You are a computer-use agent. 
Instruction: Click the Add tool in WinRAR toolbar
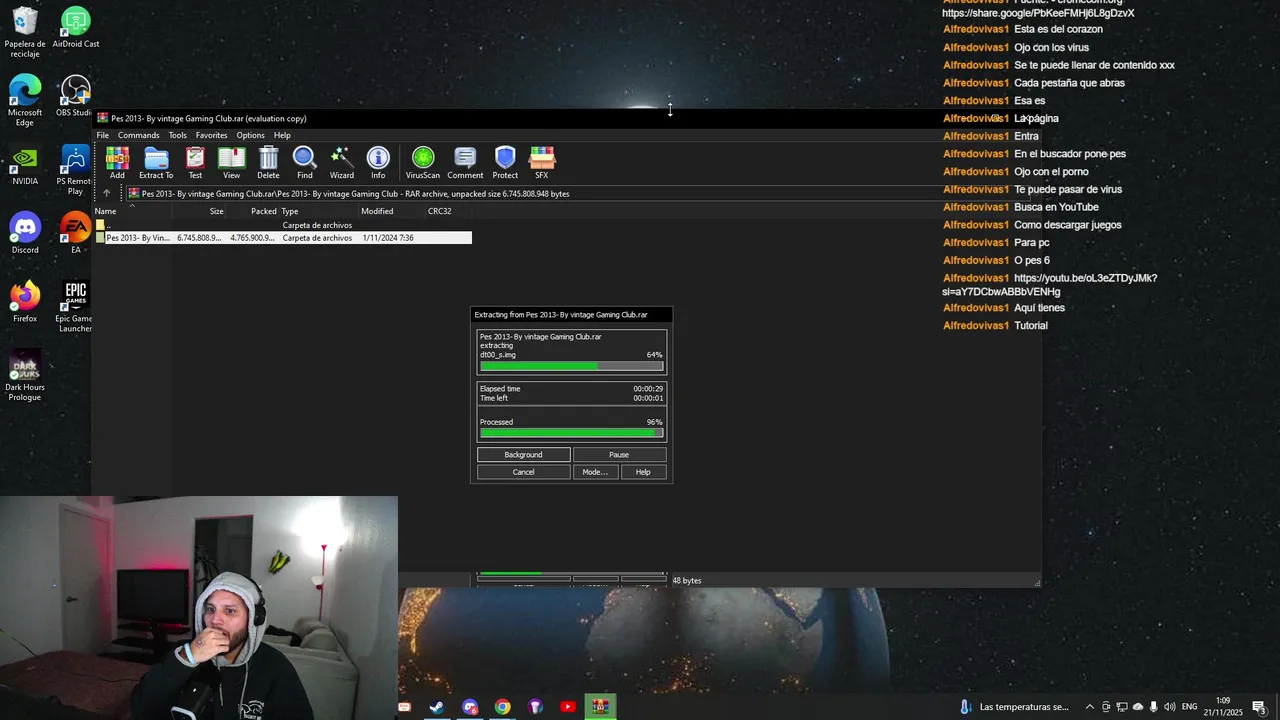coord(117,163)
